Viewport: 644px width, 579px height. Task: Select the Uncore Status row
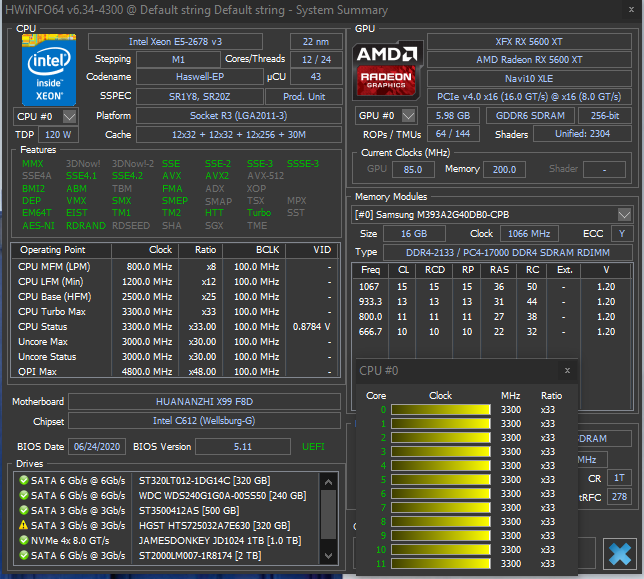click(175, 356)
